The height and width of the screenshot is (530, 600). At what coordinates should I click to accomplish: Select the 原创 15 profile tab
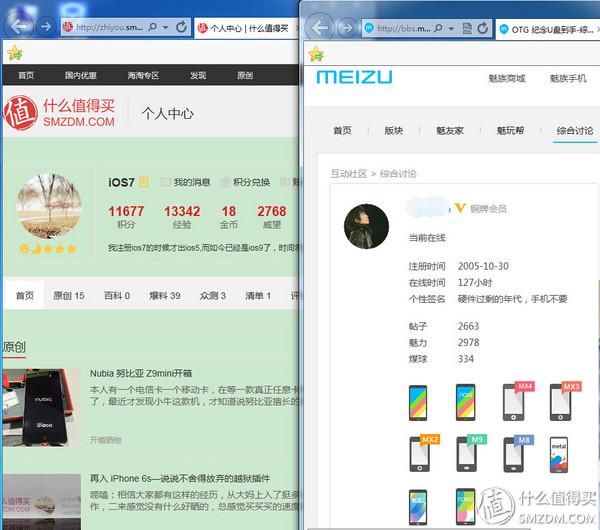(69, 295)
